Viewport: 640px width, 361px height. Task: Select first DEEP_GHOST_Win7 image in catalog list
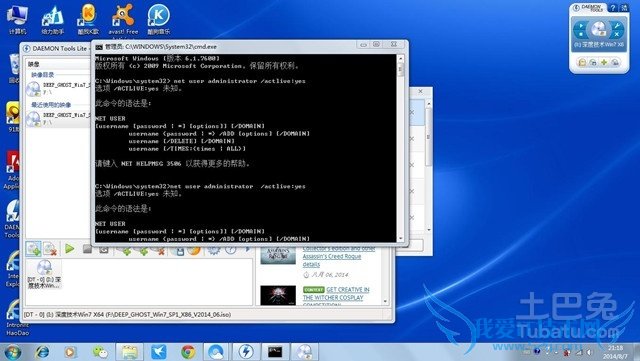59,88
